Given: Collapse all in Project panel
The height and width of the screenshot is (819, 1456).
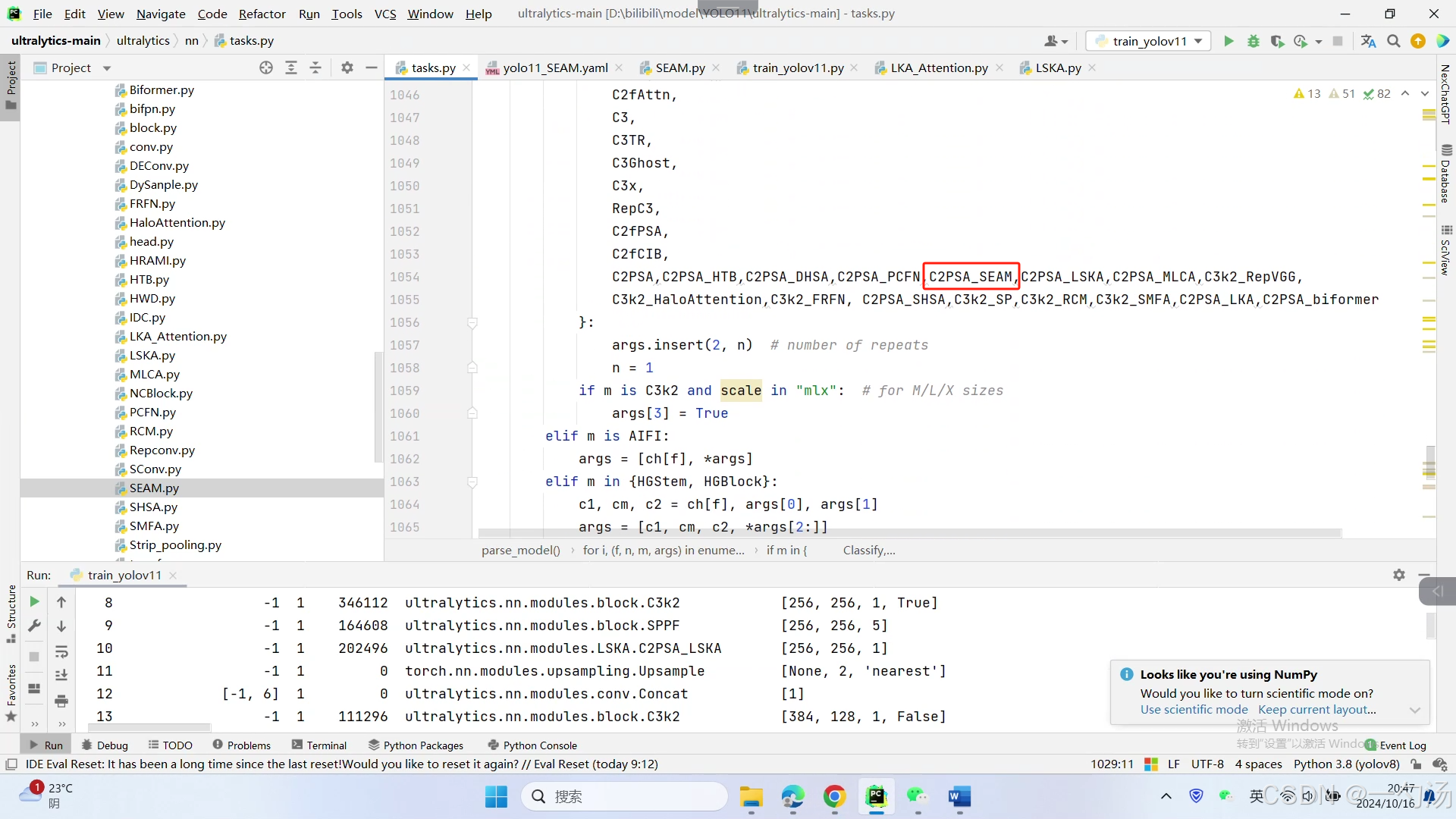Looking at the screenshot, I should [x=315, y=68].
